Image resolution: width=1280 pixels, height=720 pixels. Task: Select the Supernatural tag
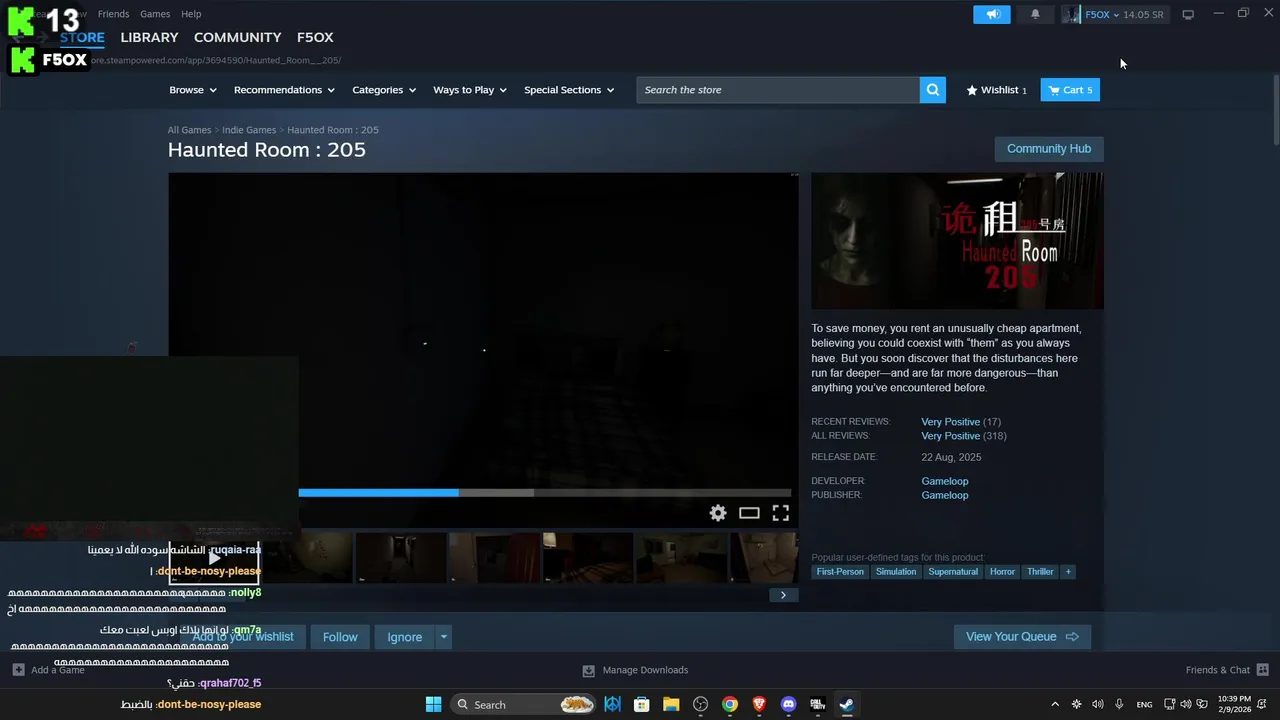coord(953,572)
